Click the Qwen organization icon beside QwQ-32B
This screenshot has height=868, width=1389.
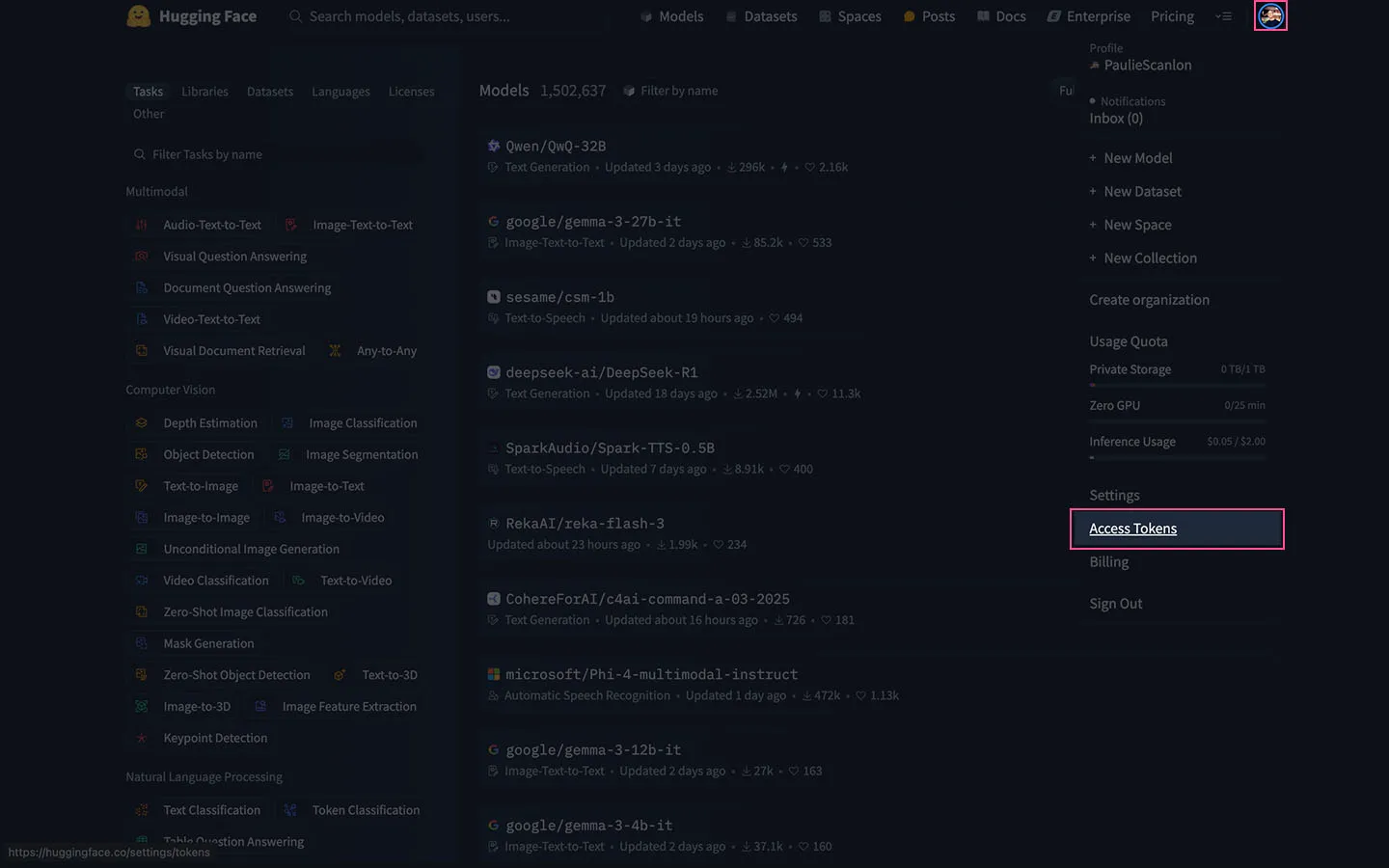point(494,146)
